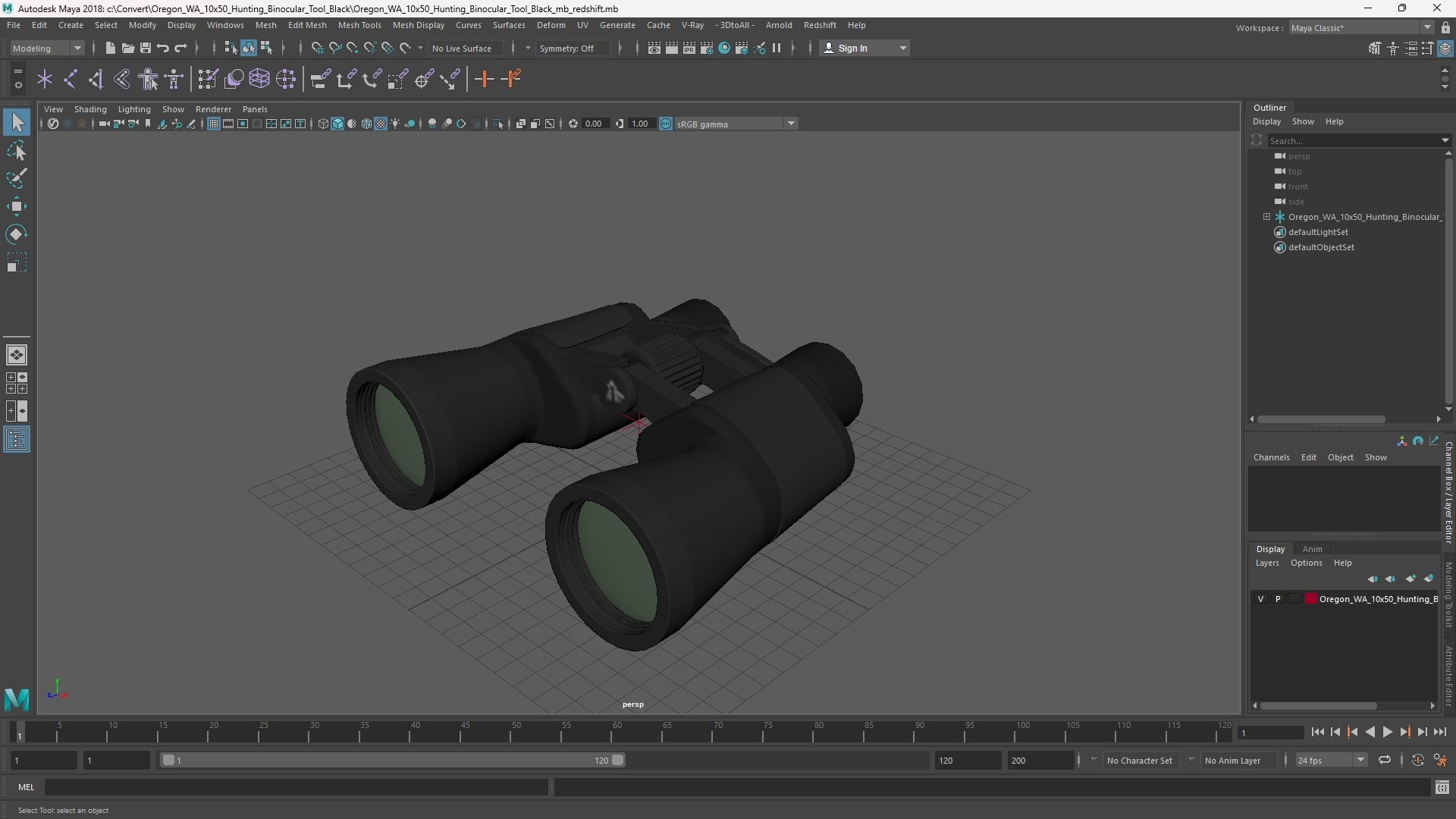Click the Undo arrow icon
The image size is (1456, 819).
click(x=162, y=48)
